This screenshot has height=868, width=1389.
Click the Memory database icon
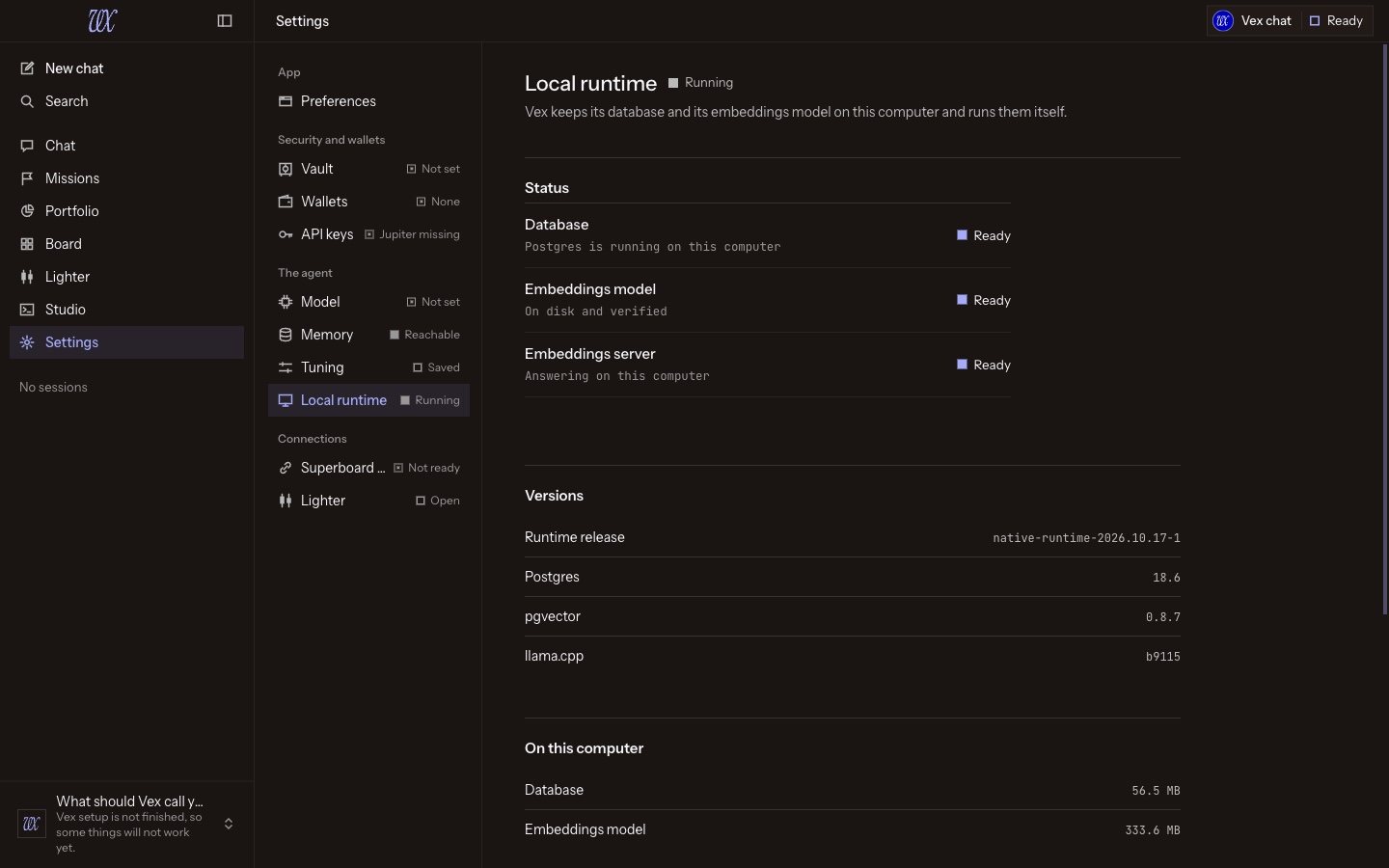[x=286, y=335]
